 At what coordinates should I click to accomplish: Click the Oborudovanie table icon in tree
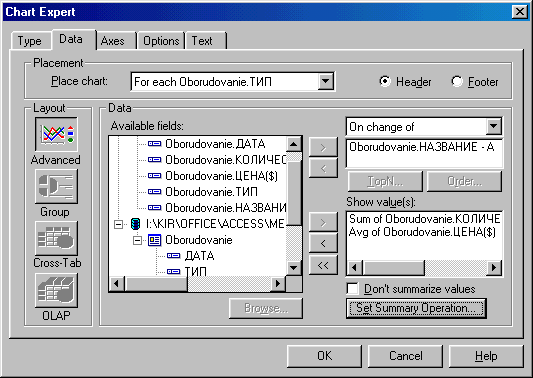154,240
